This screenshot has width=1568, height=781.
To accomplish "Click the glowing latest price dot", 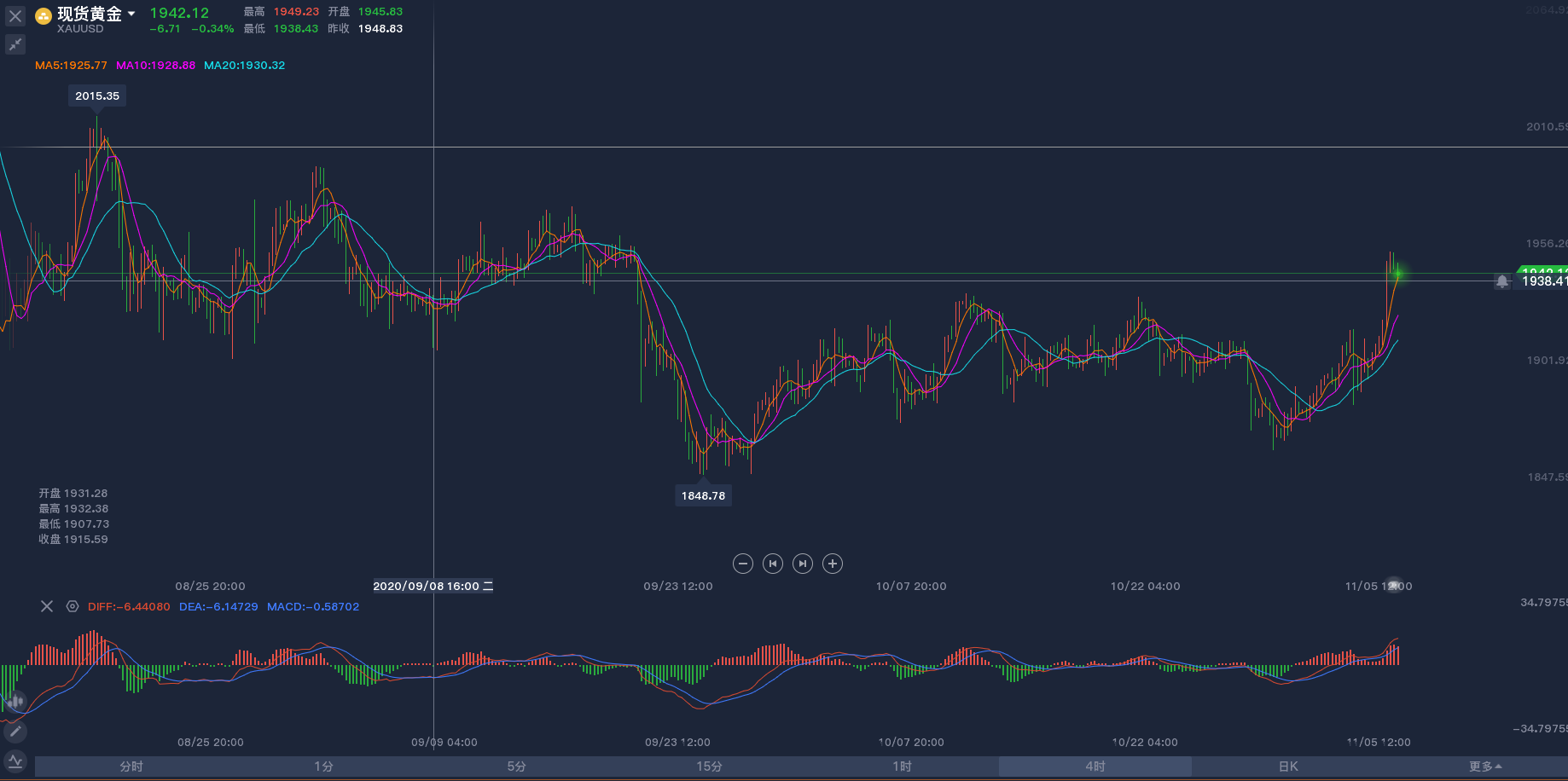I will click(1397, 274).
